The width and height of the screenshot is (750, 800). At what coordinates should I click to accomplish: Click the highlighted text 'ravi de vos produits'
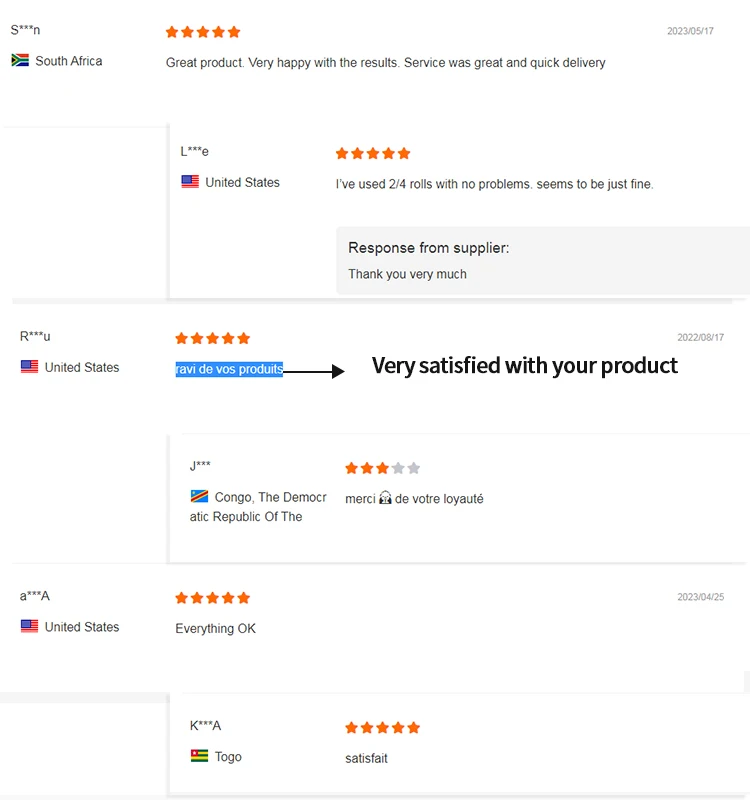click(229, 369)
